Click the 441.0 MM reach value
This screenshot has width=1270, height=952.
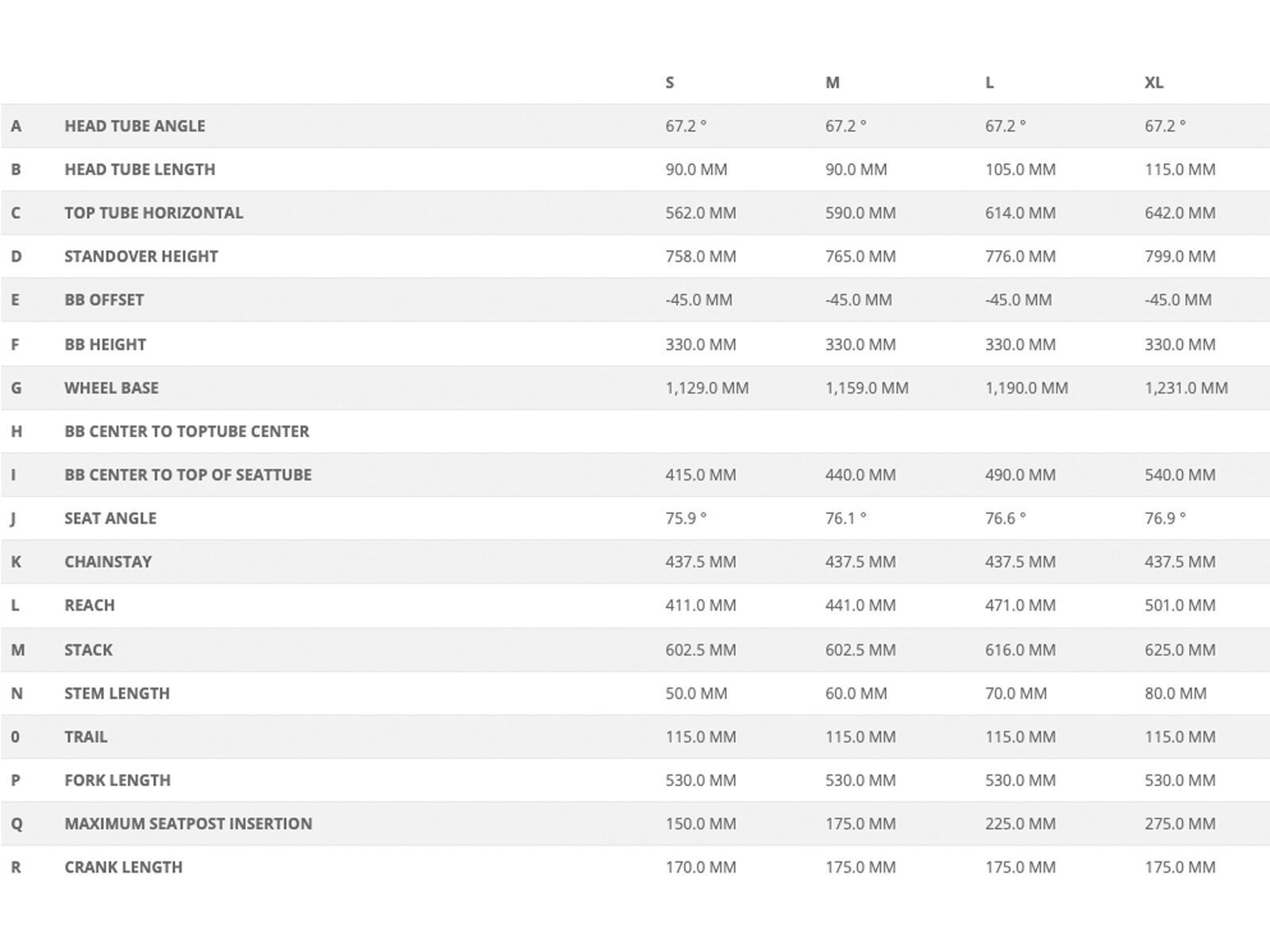860,605
